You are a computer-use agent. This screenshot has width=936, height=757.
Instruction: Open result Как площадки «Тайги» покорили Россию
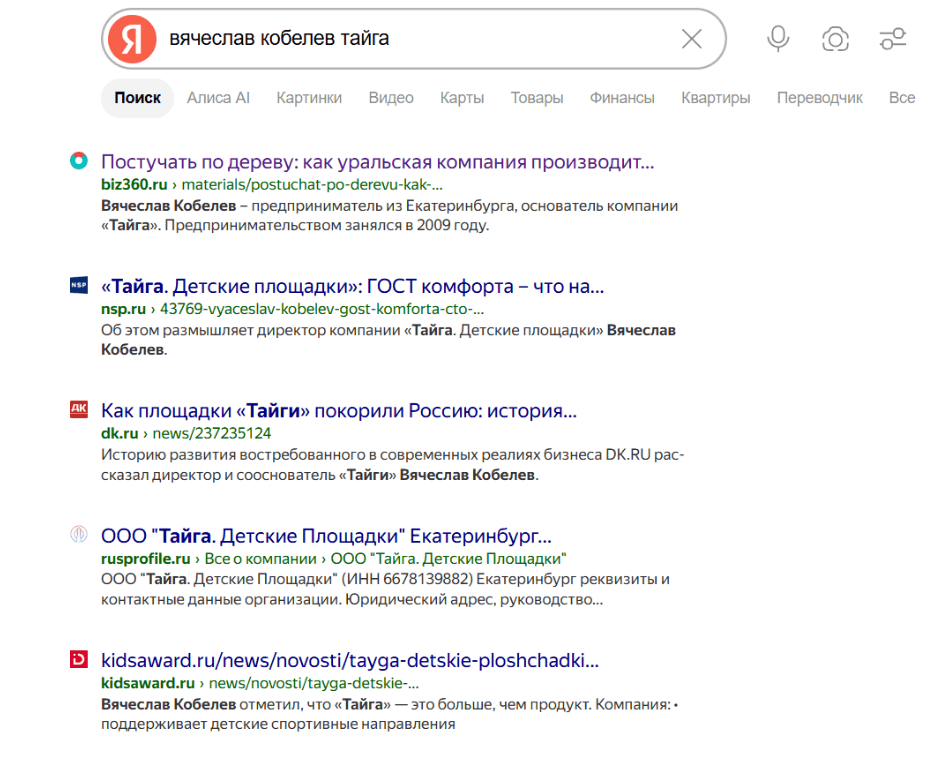tap(338, 411)
